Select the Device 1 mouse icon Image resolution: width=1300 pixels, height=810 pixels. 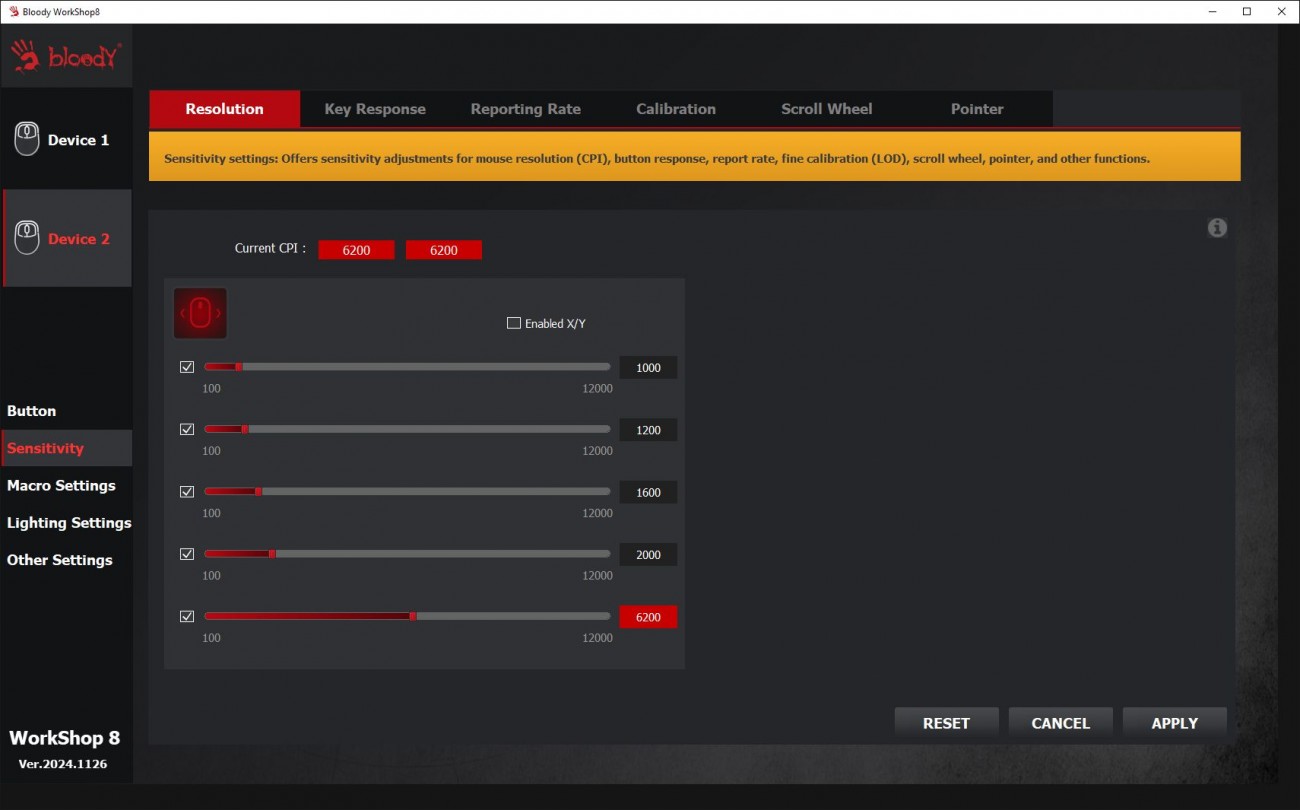(x=27, y=139)
